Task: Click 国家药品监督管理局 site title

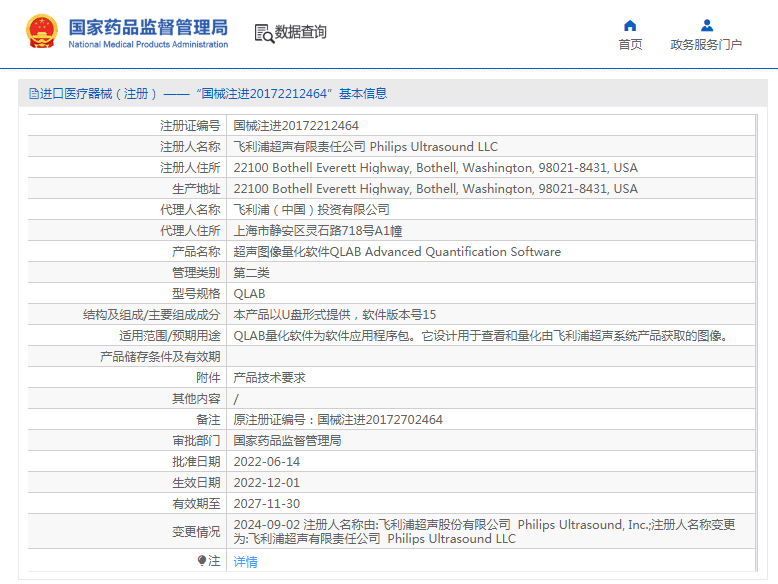Action: click(148, 27)
